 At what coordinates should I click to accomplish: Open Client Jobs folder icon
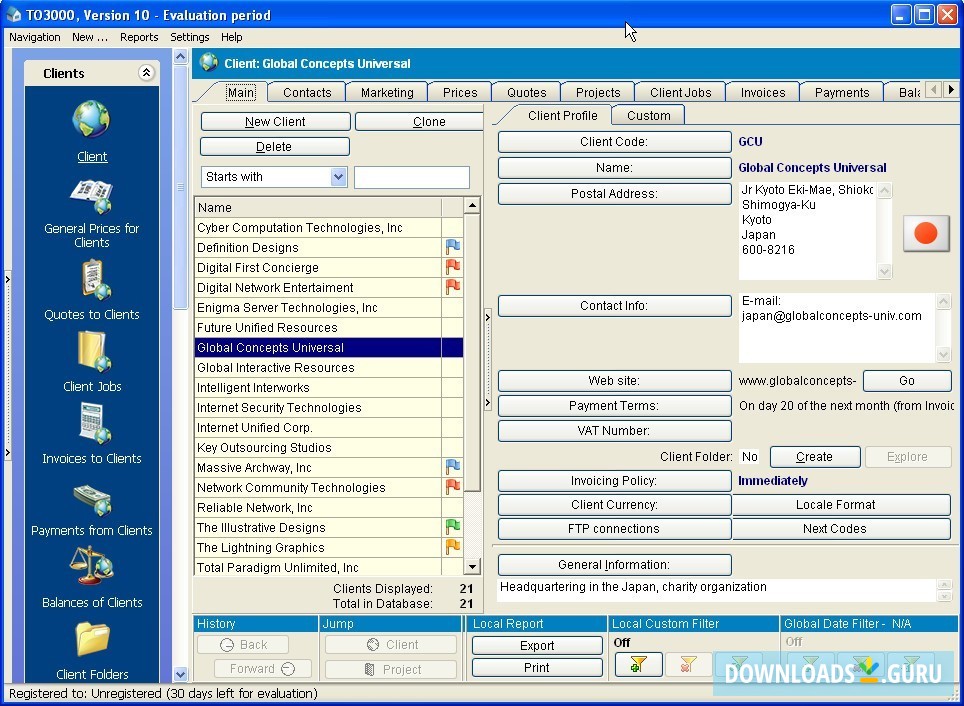92,352
